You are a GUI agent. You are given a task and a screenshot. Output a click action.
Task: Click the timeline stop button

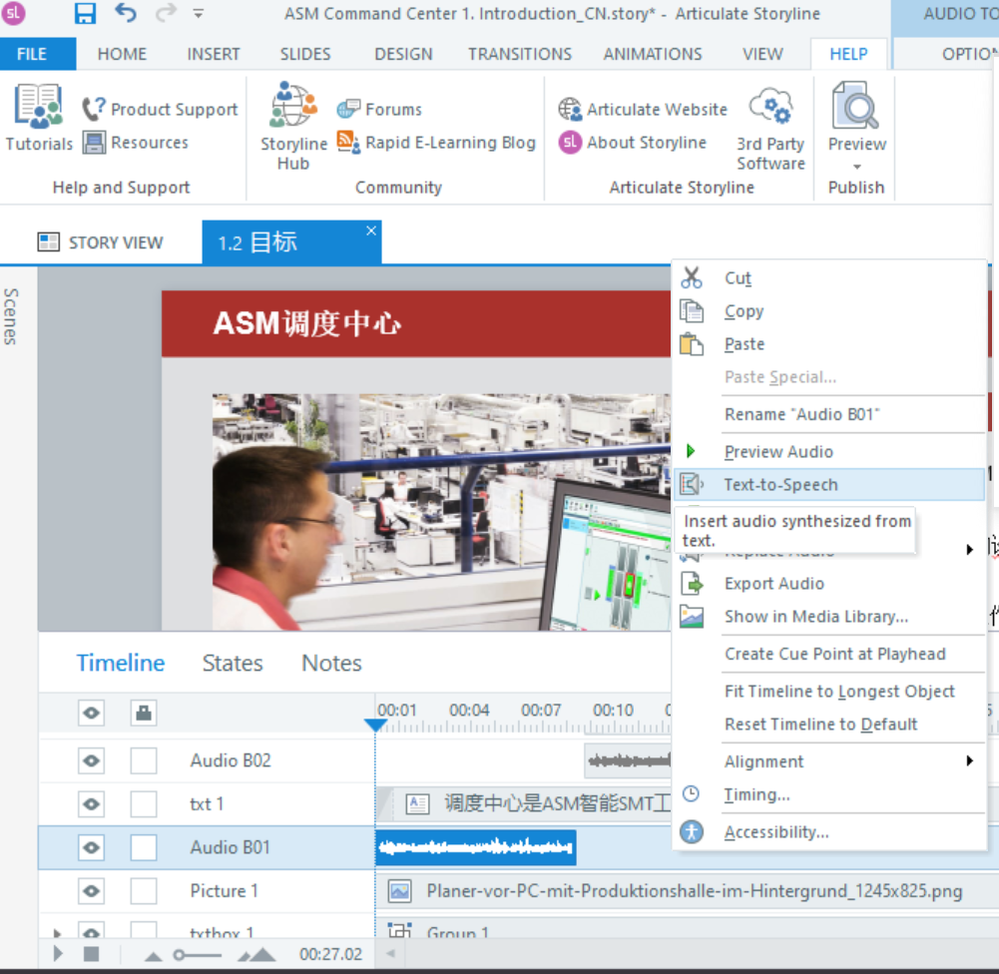[x=90, y=954]
